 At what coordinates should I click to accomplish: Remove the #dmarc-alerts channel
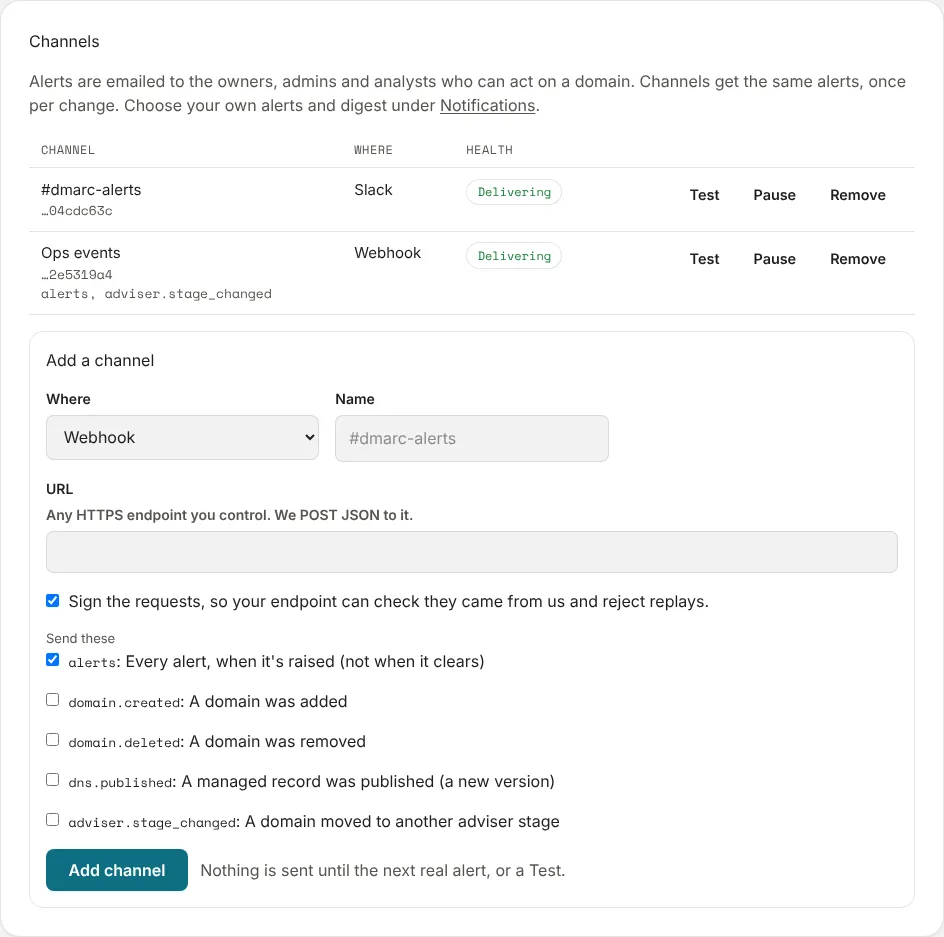[857, 195]
